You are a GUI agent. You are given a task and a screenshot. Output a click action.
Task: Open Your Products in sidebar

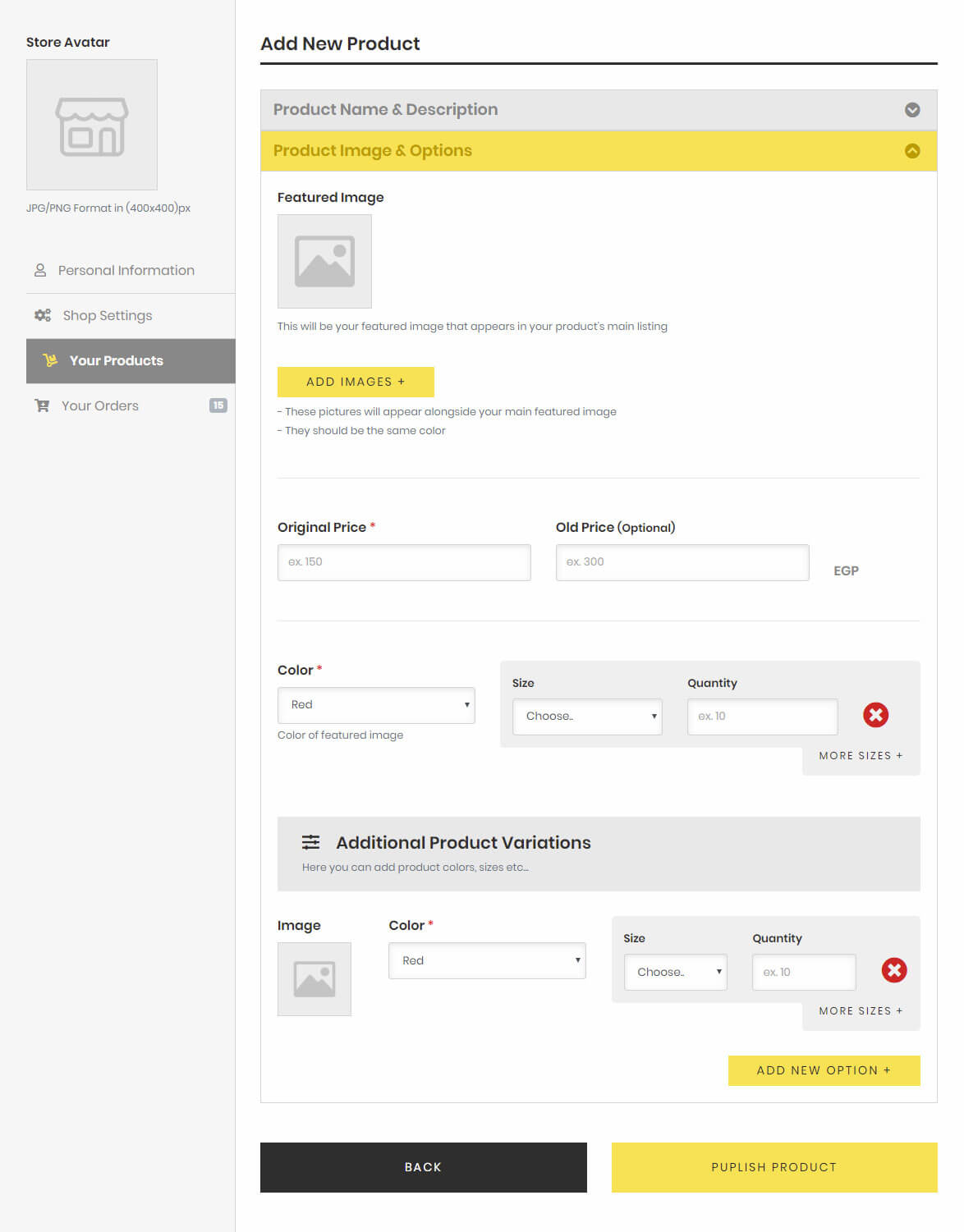(x=131, y=361)
